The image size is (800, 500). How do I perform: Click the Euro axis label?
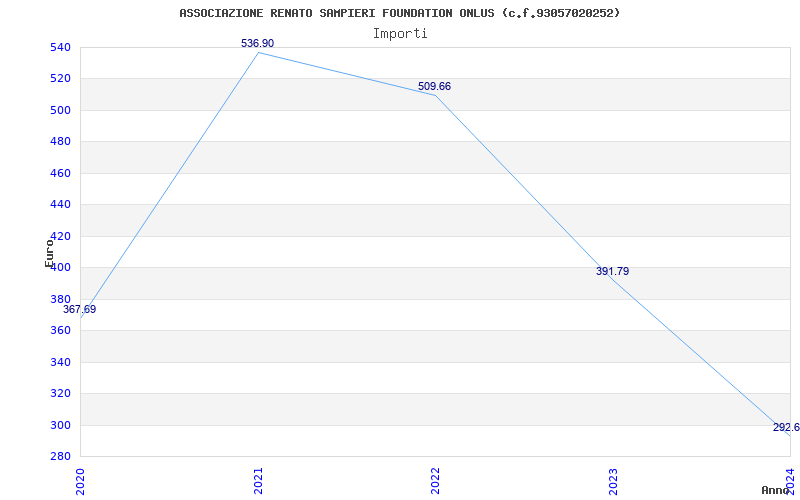[49, 253]
